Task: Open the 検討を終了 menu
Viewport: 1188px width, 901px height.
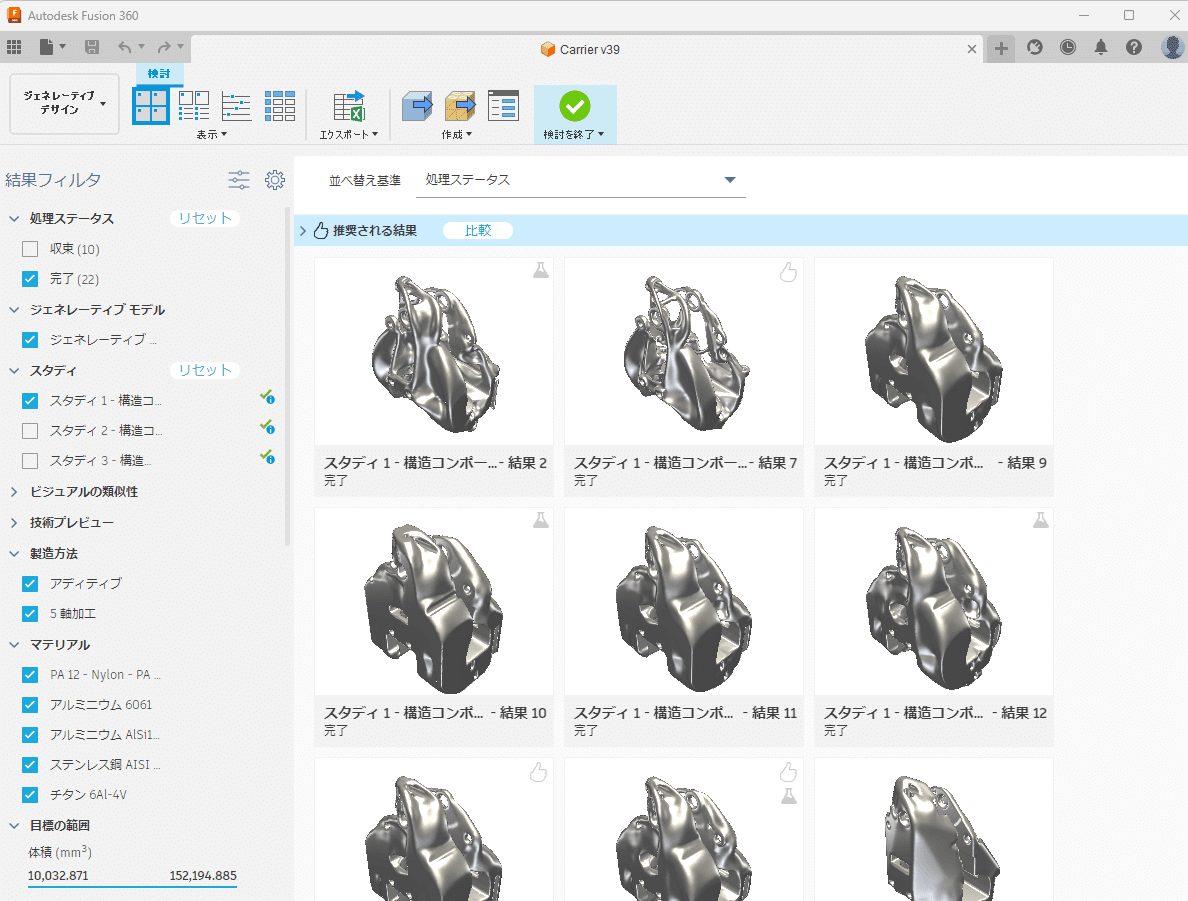Action: click(574, 135)
